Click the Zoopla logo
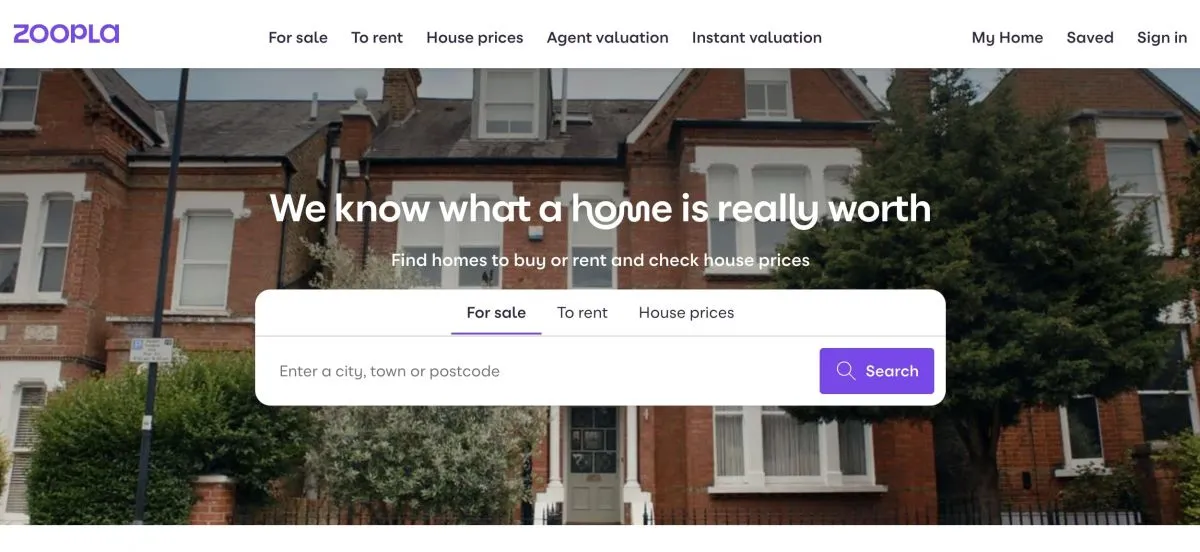 (66, 34)
